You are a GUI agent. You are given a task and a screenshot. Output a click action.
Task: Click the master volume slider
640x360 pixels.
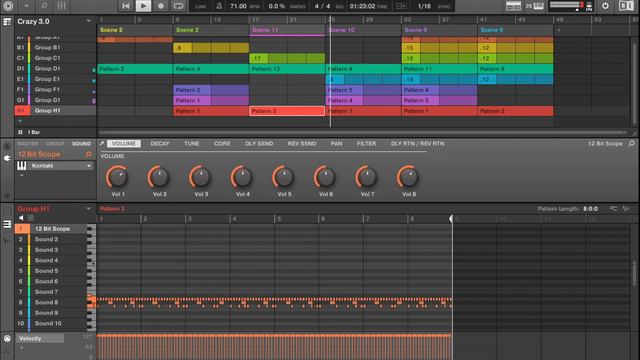(x=566, y=6)
